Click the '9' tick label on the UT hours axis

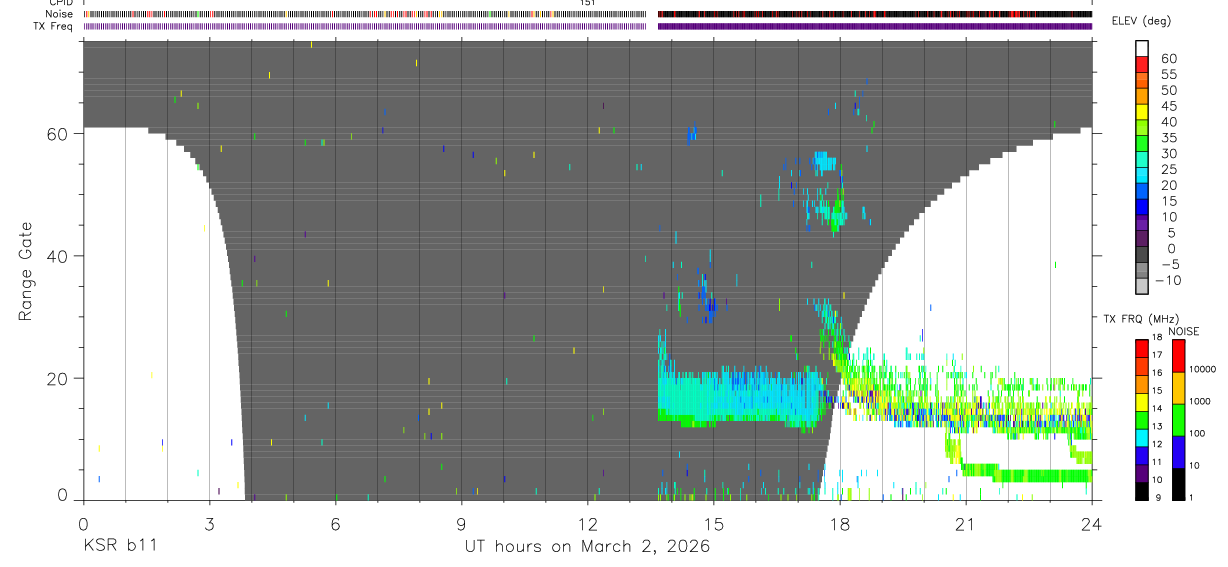461,523
